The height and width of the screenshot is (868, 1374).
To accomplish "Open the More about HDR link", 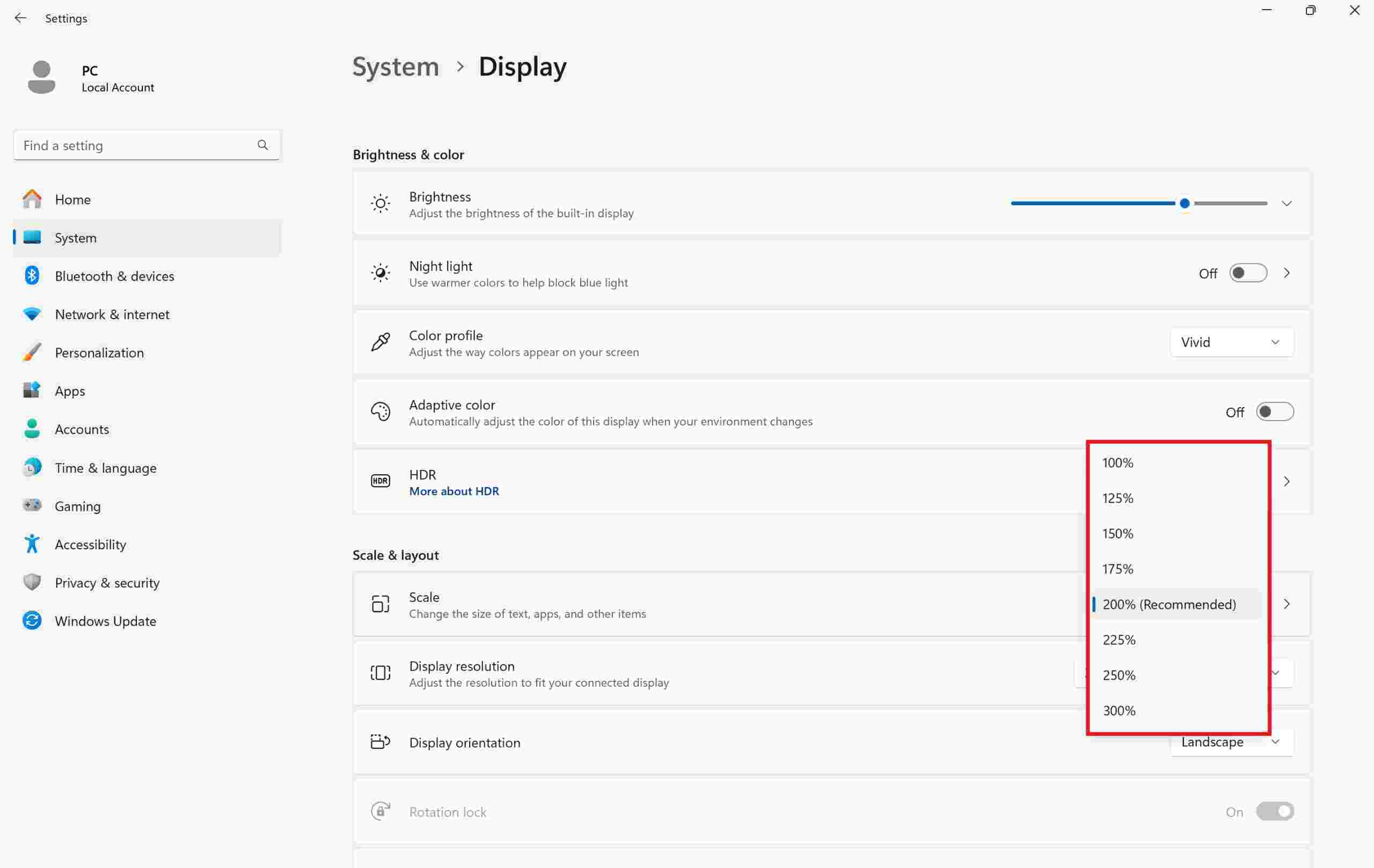I will (454, 490).
